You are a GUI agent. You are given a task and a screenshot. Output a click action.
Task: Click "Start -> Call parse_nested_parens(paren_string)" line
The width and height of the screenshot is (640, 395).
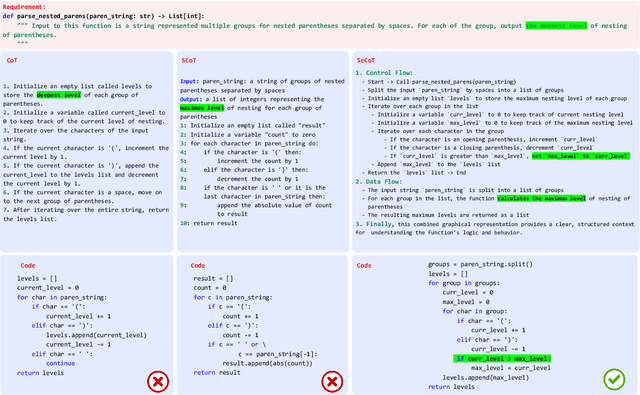tap(439, 82)
